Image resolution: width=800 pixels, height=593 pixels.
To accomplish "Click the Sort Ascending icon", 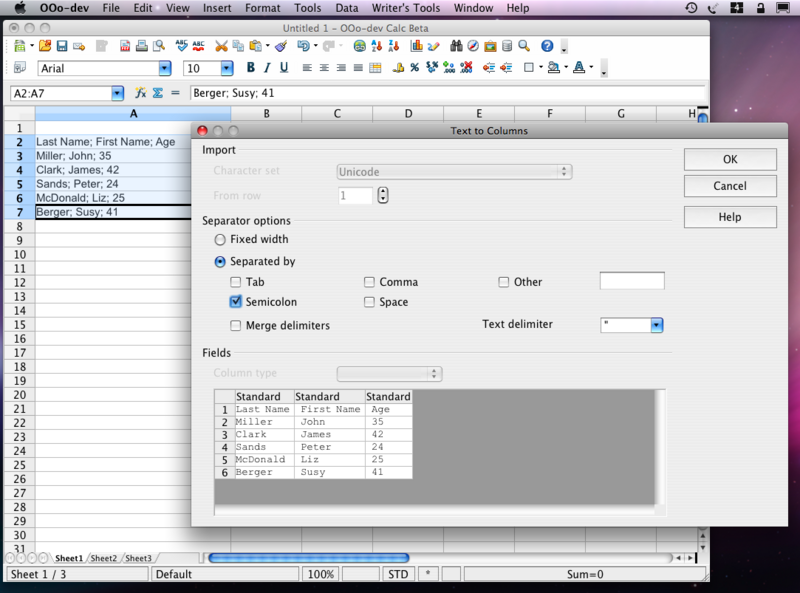I will (377, 46).
